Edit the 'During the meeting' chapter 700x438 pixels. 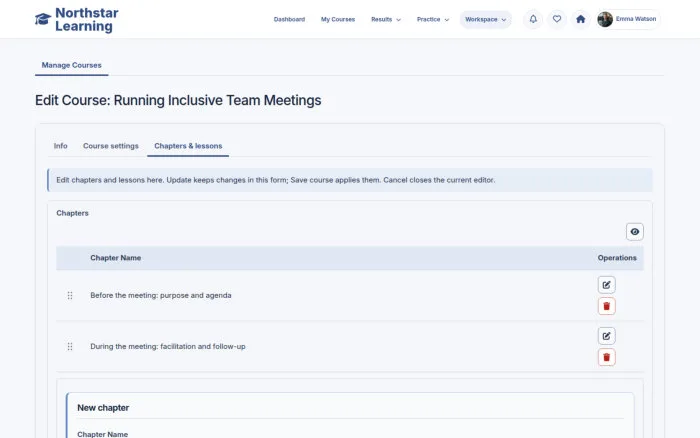[606, 336]
